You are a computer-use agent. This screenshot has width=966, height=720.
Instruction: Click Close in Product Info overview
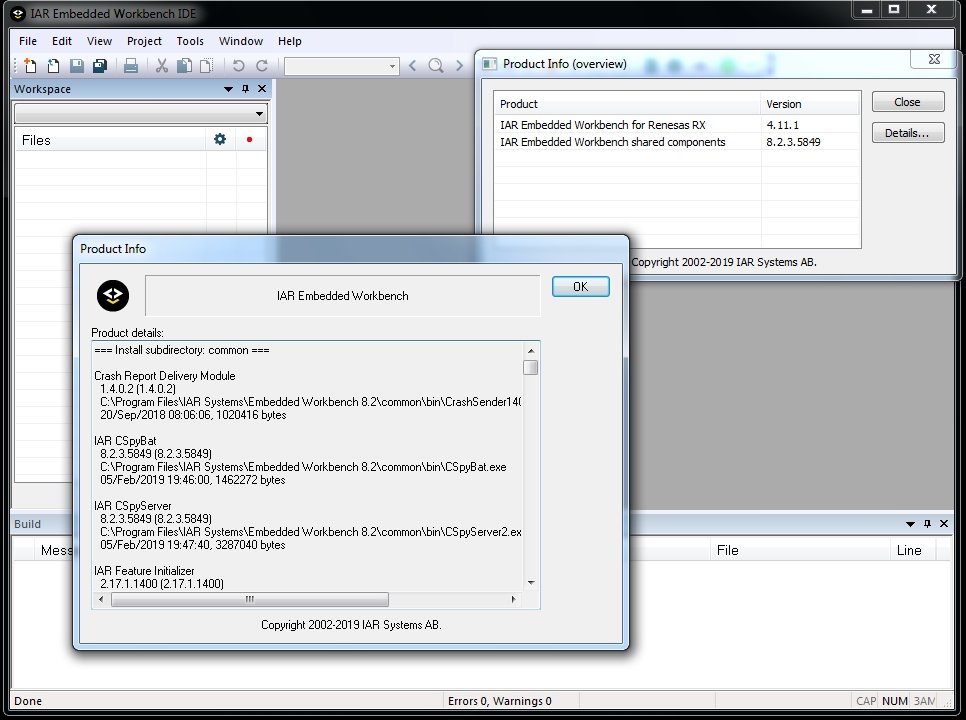pyautogui.click(x=907, y=102)
